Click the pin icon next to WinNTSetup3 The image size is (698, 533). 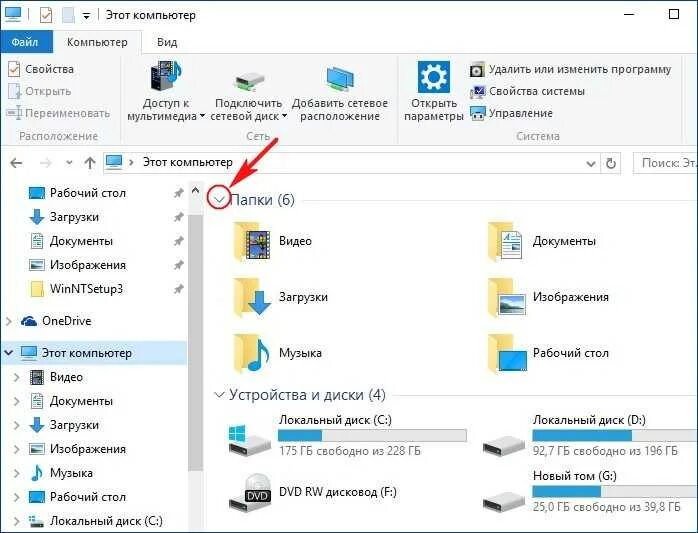click(179, 289)
